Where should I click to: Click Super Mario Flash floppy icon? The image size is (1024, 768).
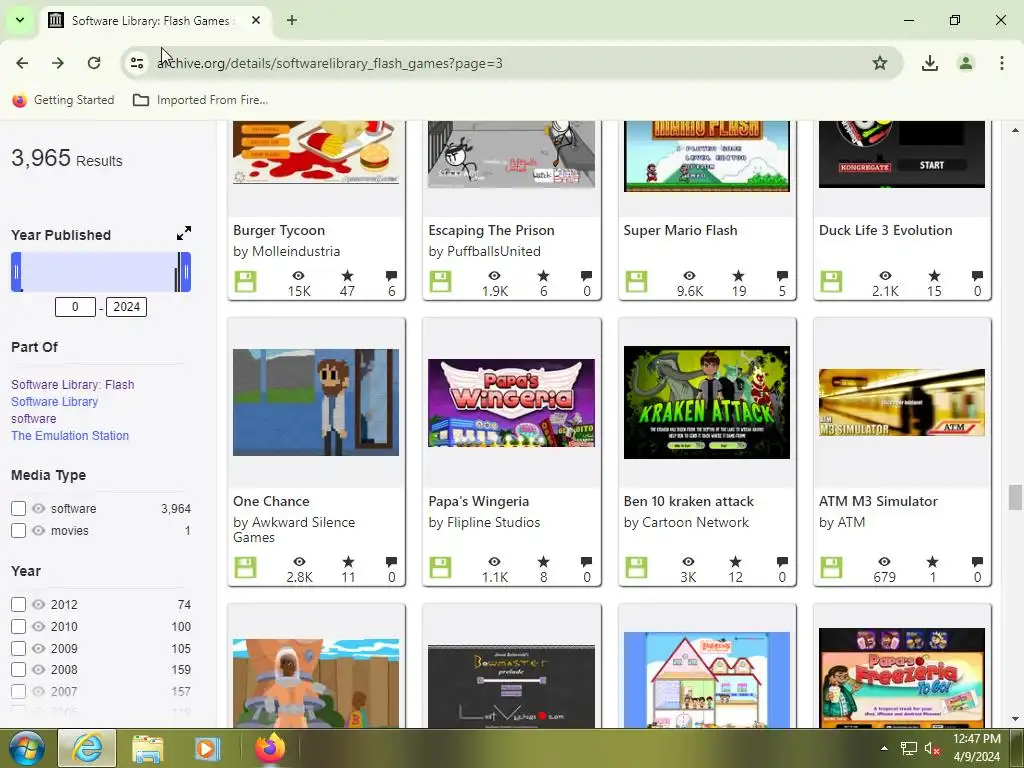point(636,282)
